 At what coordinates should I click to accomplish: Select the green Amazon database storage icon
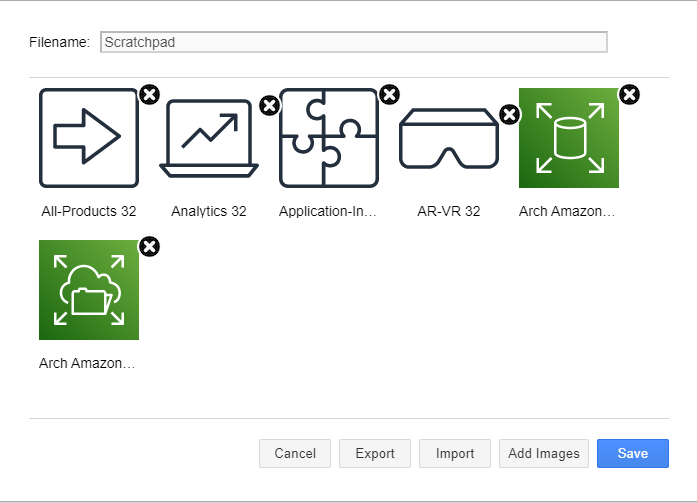(x=568, y=138)
